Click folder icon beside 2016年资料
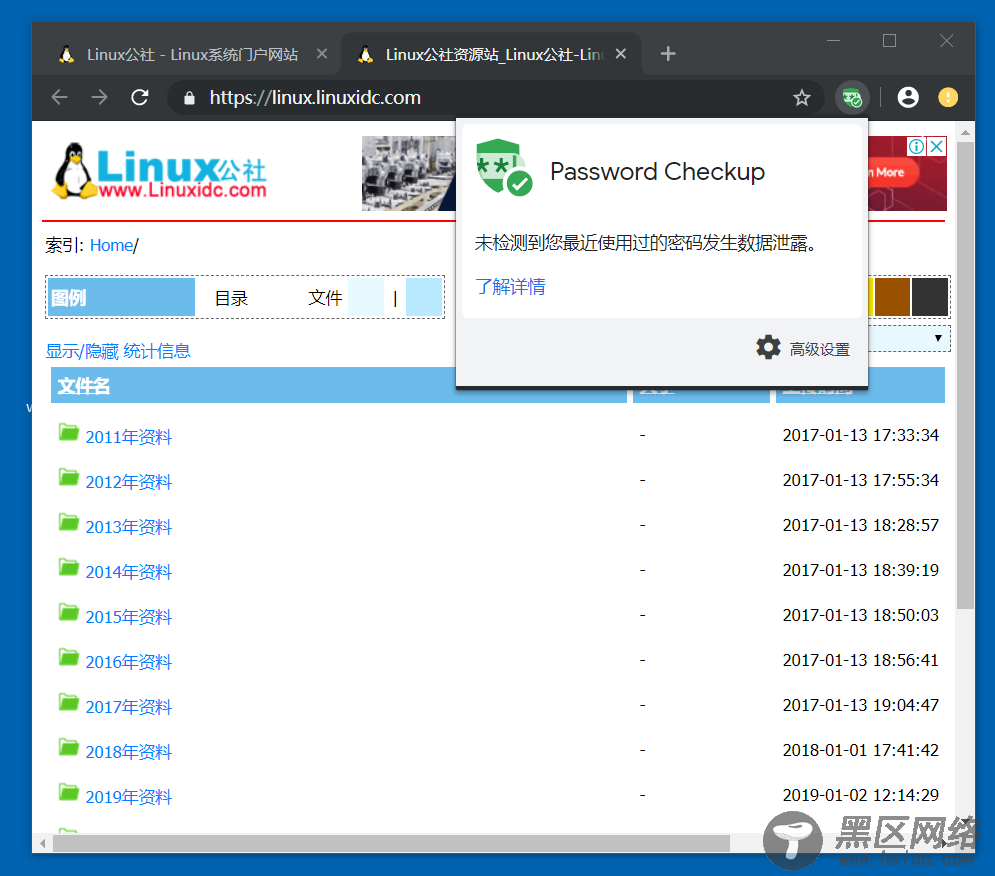 click(x=69, y=658)
